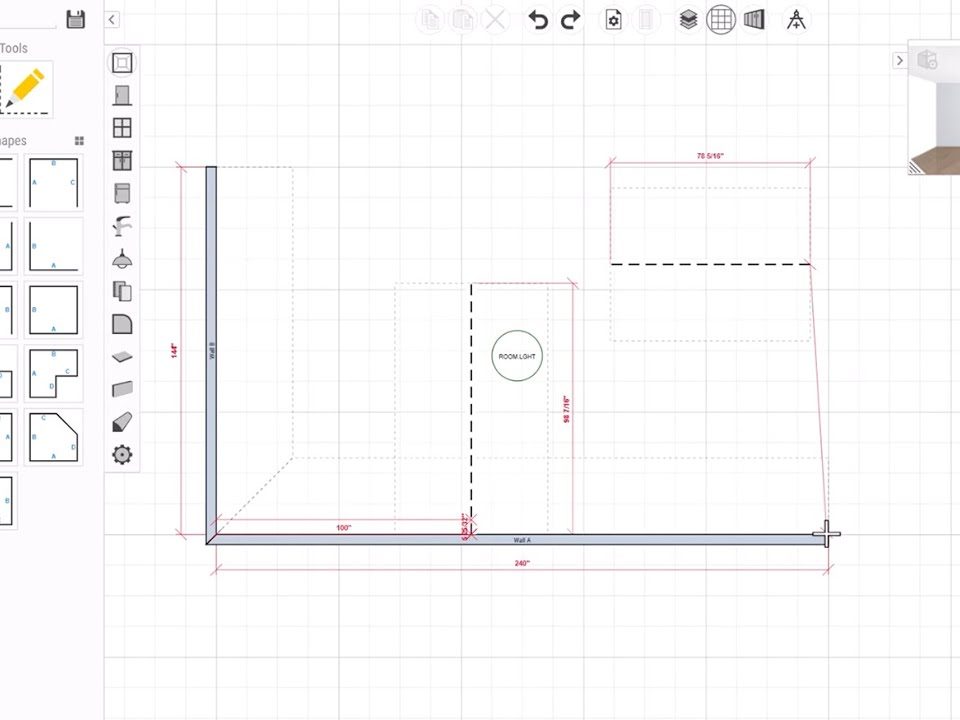Pick the window tool icon
The height and width of the screenshot is (720, 960).
[x=121, y=128]
